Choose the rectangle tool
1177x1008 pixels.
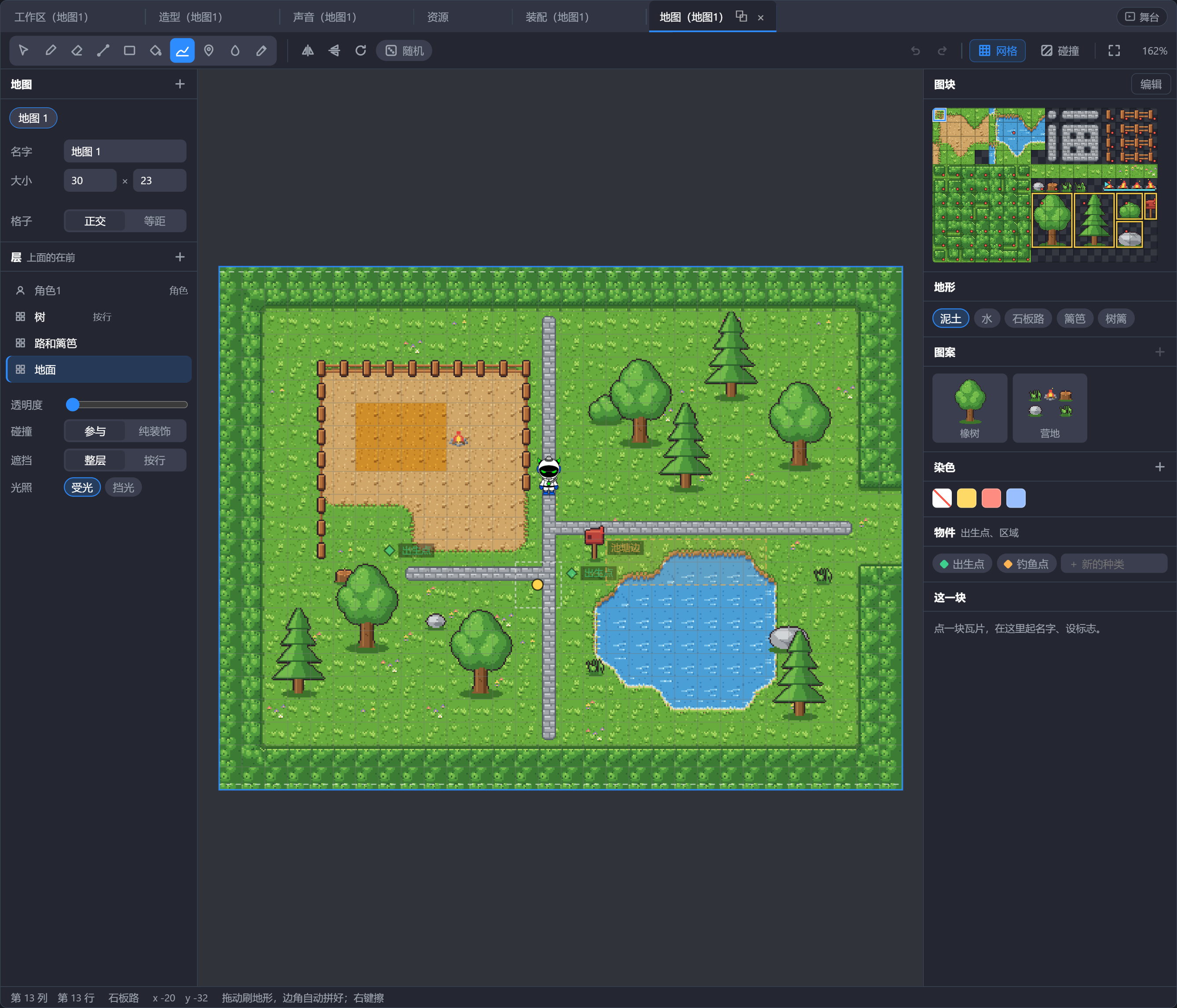coord(129,51)
